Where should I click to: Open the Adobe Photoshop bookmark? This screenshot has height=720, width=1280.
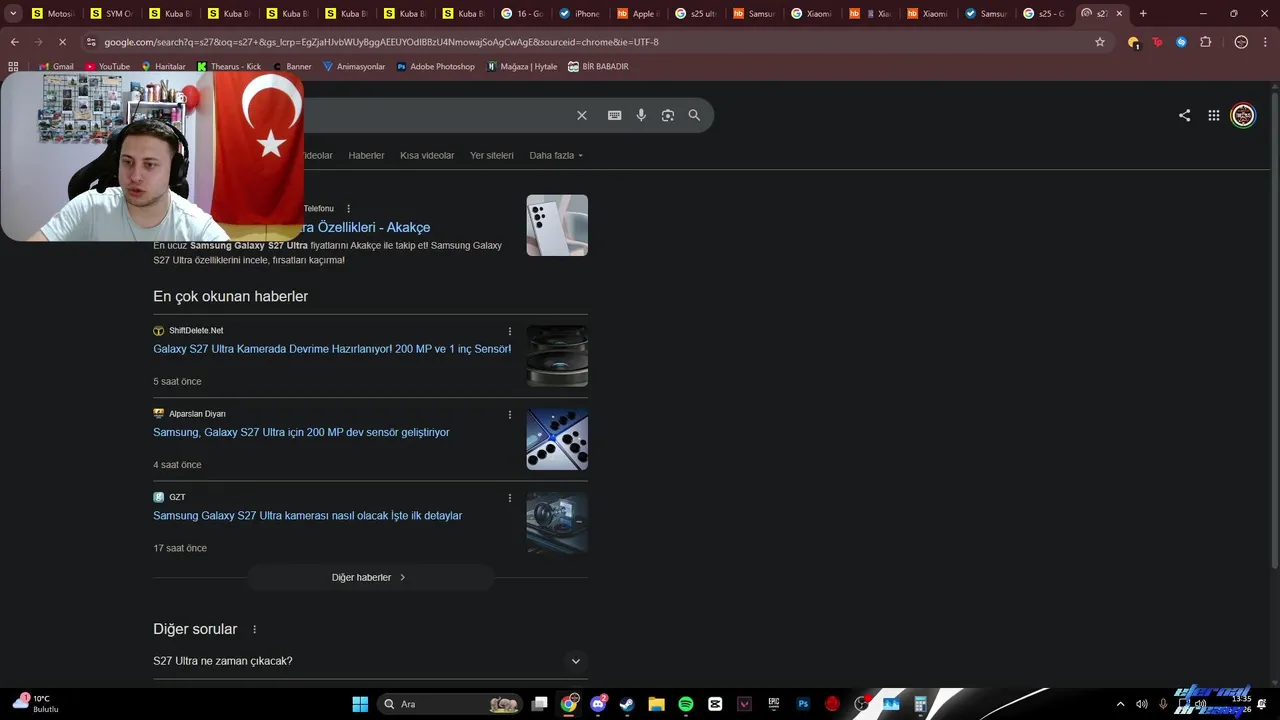coord(435,66)
